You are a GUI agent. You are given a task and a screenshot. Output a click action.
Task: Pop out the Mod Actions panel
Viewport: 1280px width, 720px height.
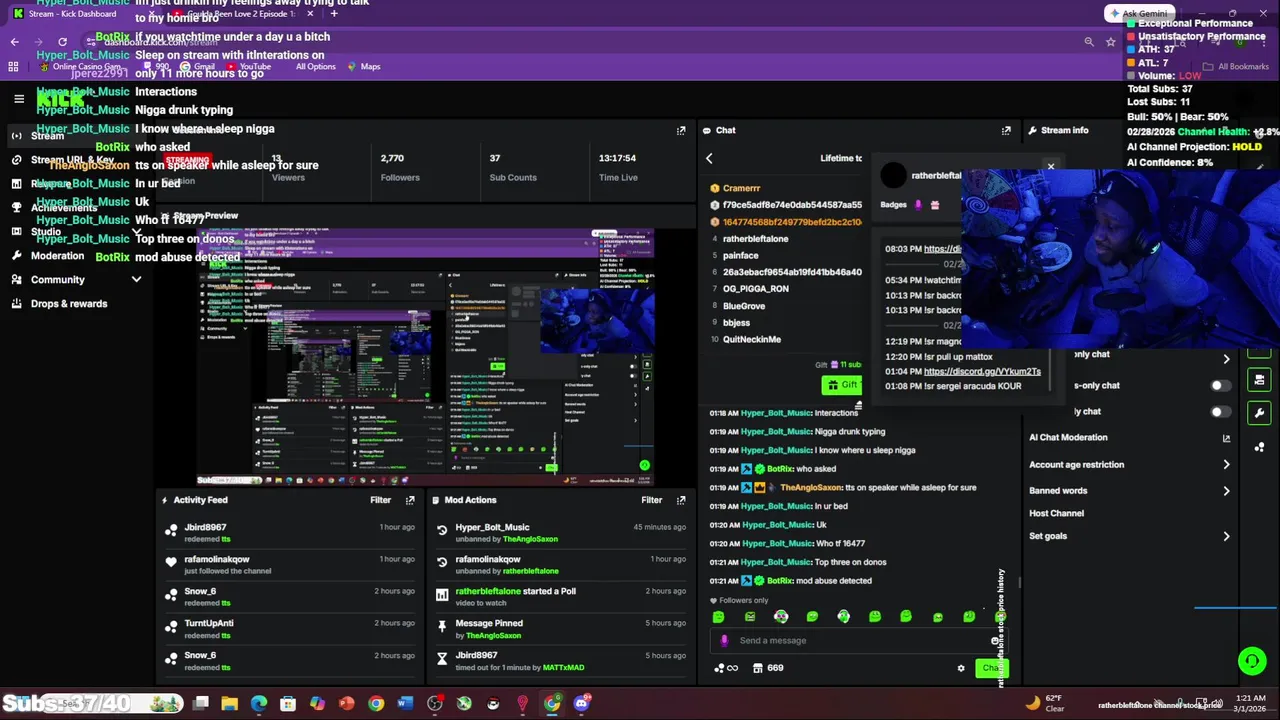681,500
